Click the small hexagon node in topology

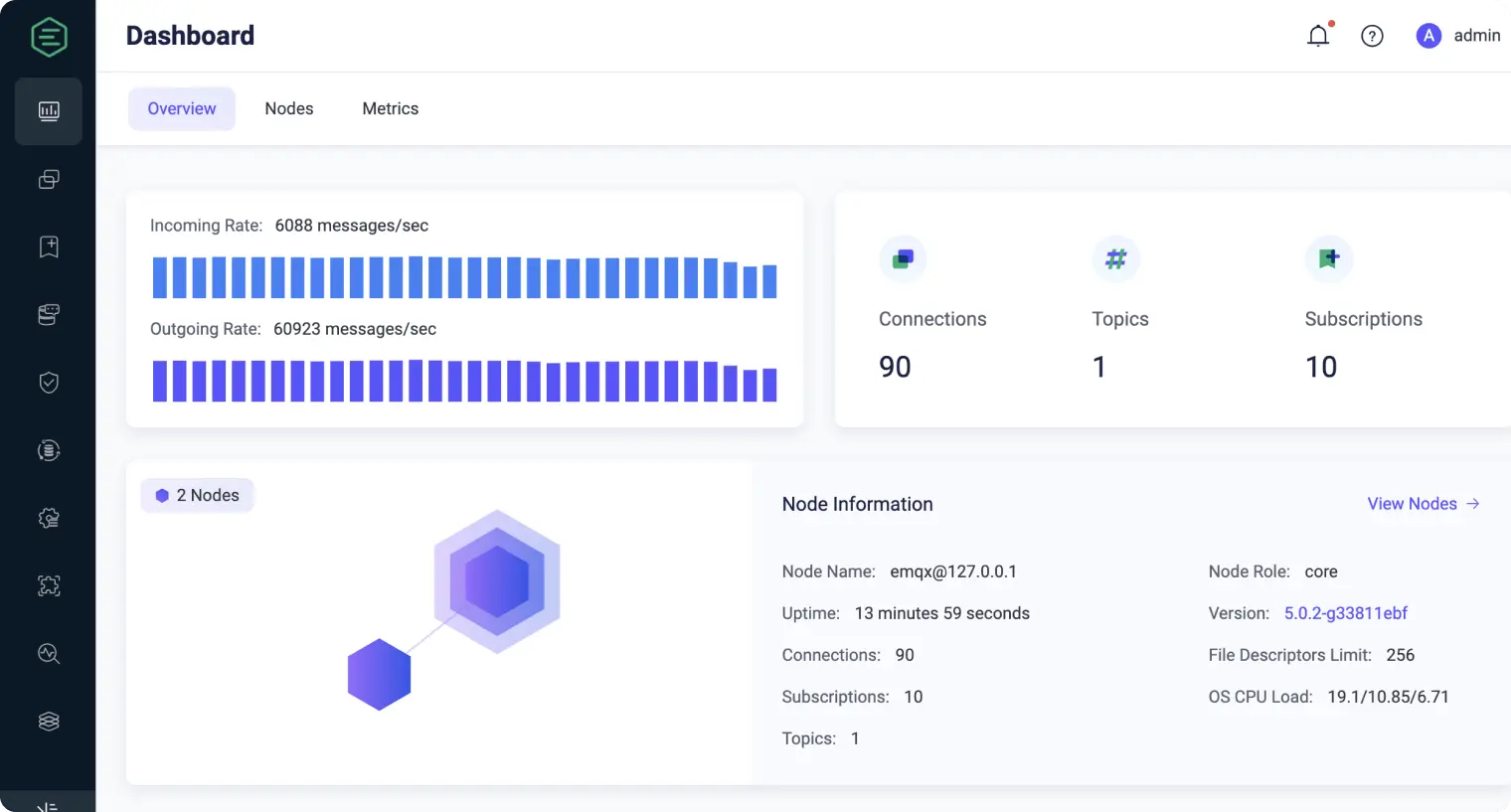379,675
